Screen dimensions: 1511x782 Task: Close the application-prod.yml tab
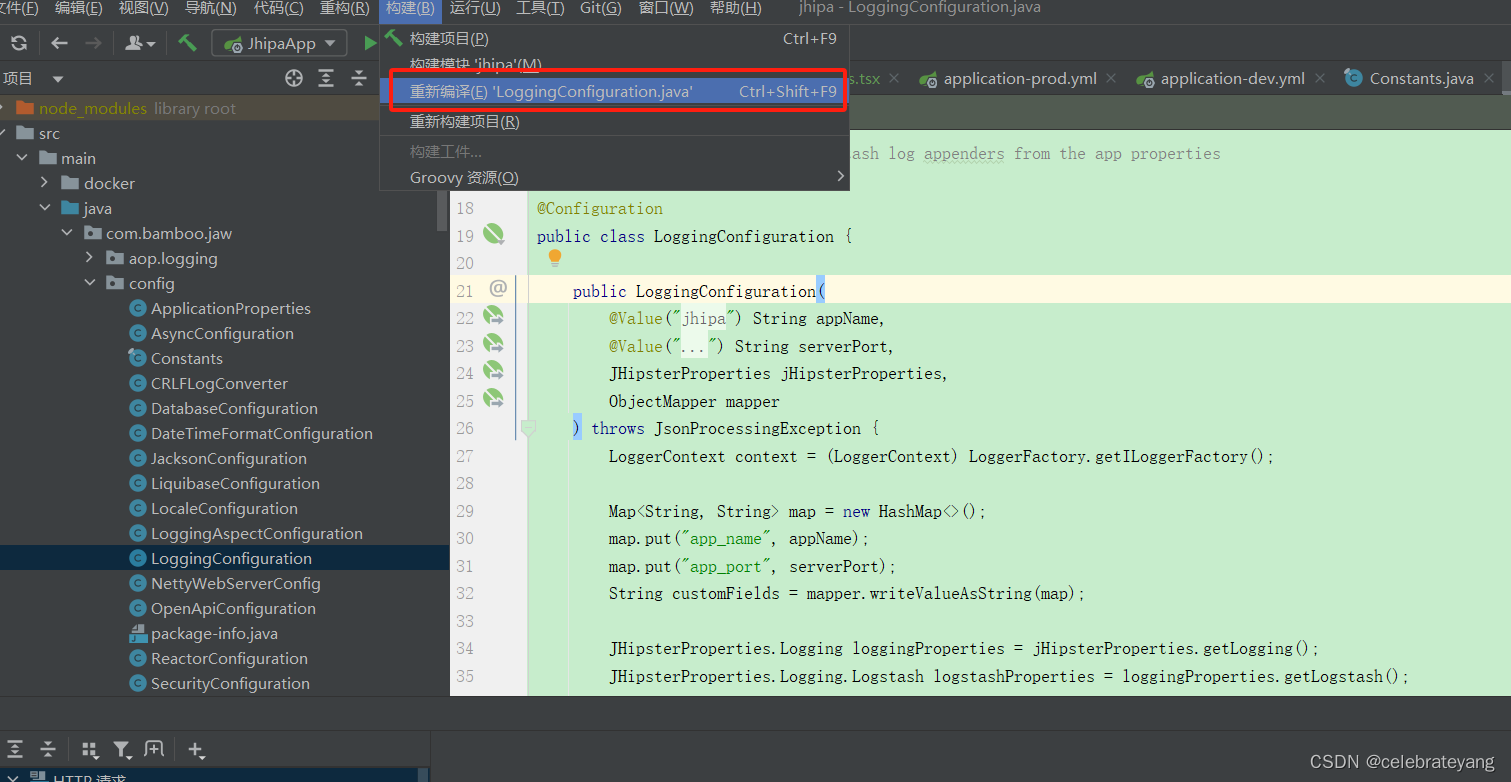[1110, 78]
